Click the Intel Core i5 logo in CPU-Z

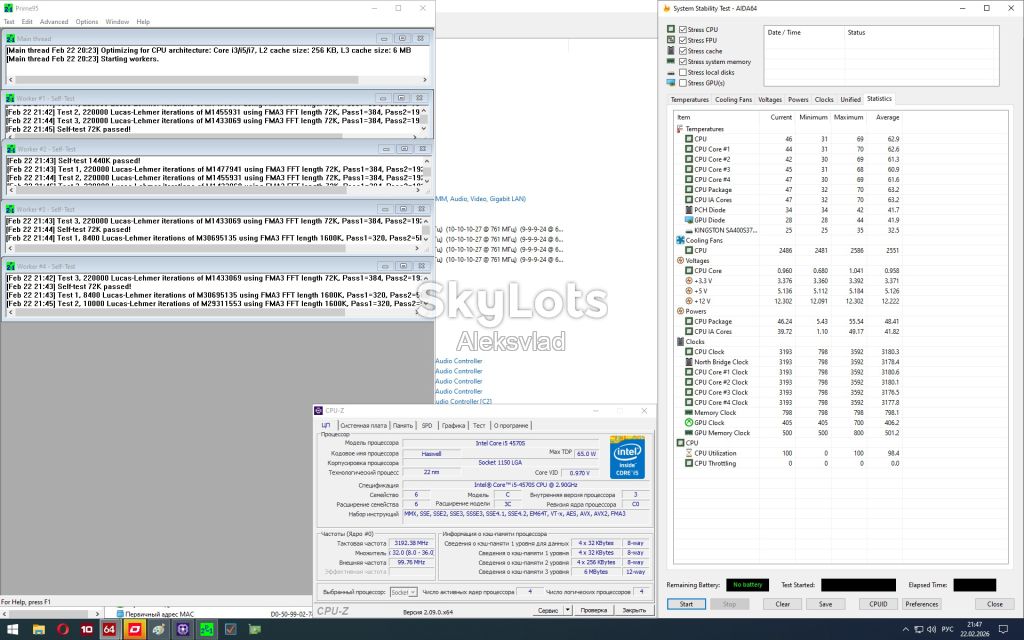pyautogui.click(x=627, y=457)
